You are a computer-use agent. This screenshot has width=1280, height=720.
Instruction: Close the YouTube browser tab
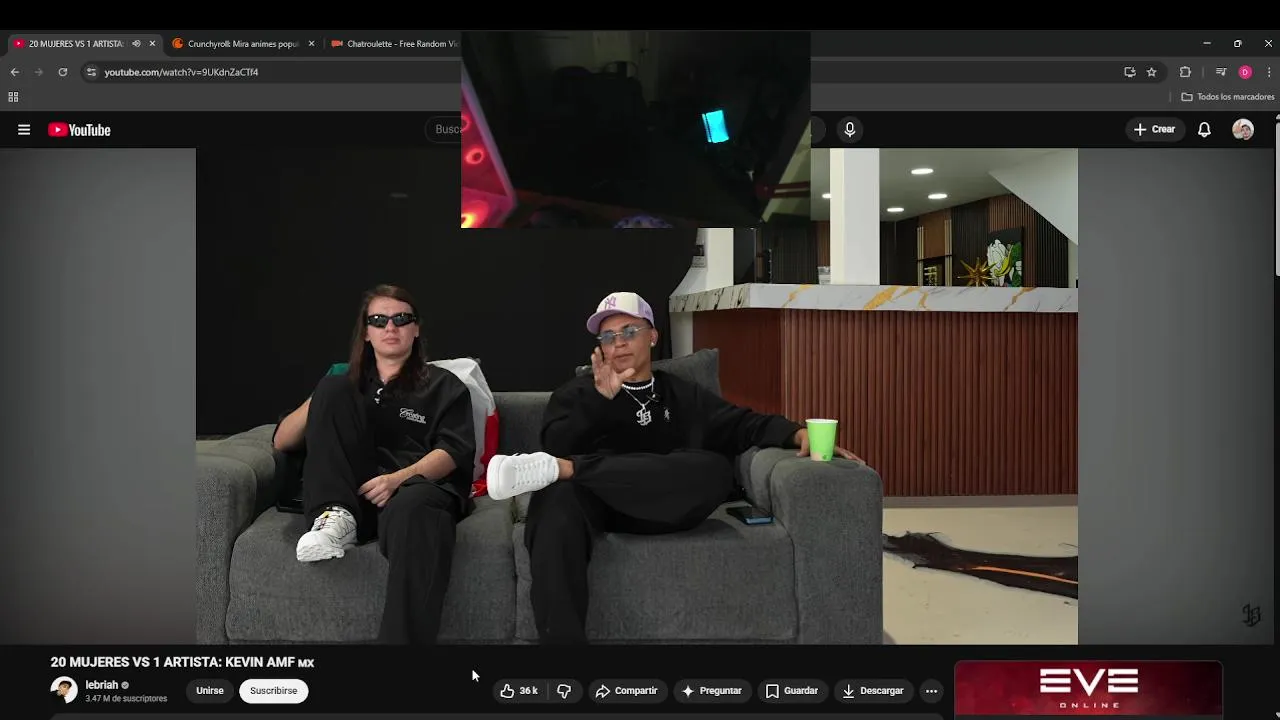click(x=152, y=44)
